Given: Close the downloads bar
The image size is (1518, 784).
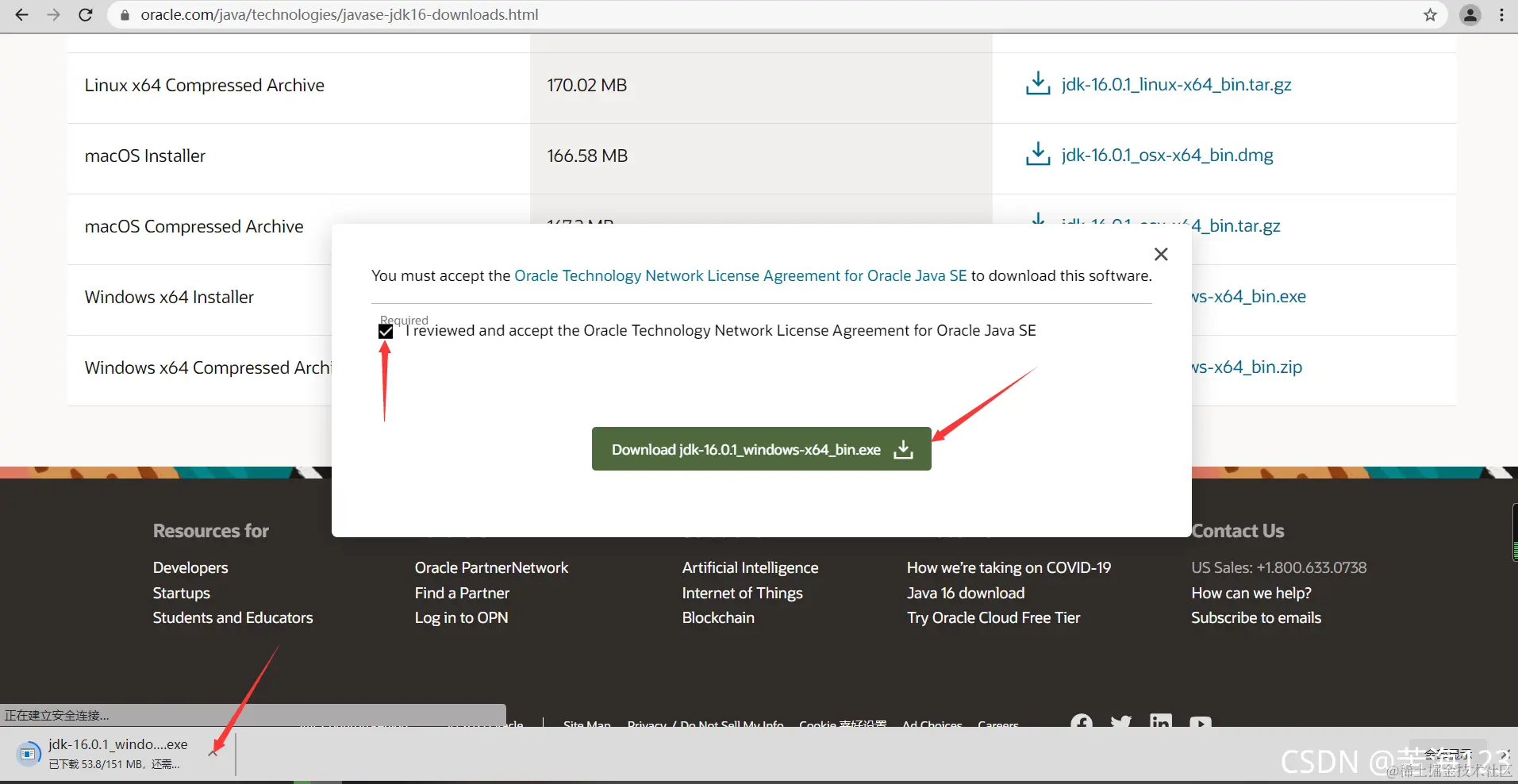Looking at the screenshot, I should (1505, 754).
